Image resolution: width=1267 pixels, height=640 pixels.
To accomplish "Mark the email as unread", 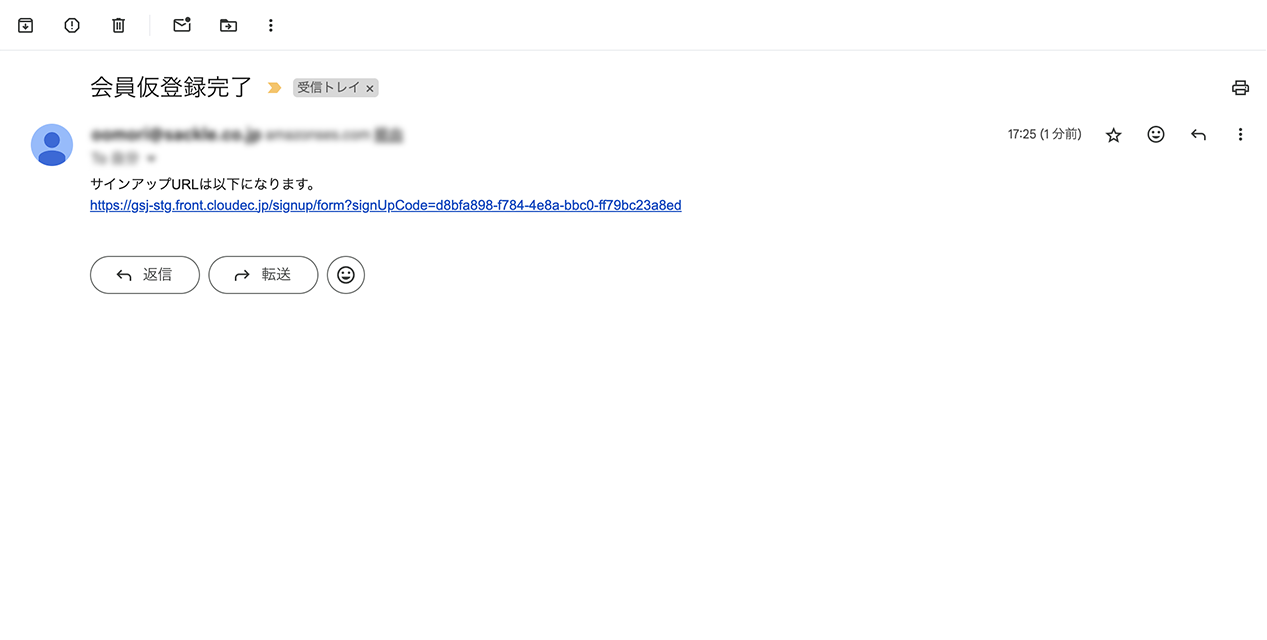I will point(182,25).
